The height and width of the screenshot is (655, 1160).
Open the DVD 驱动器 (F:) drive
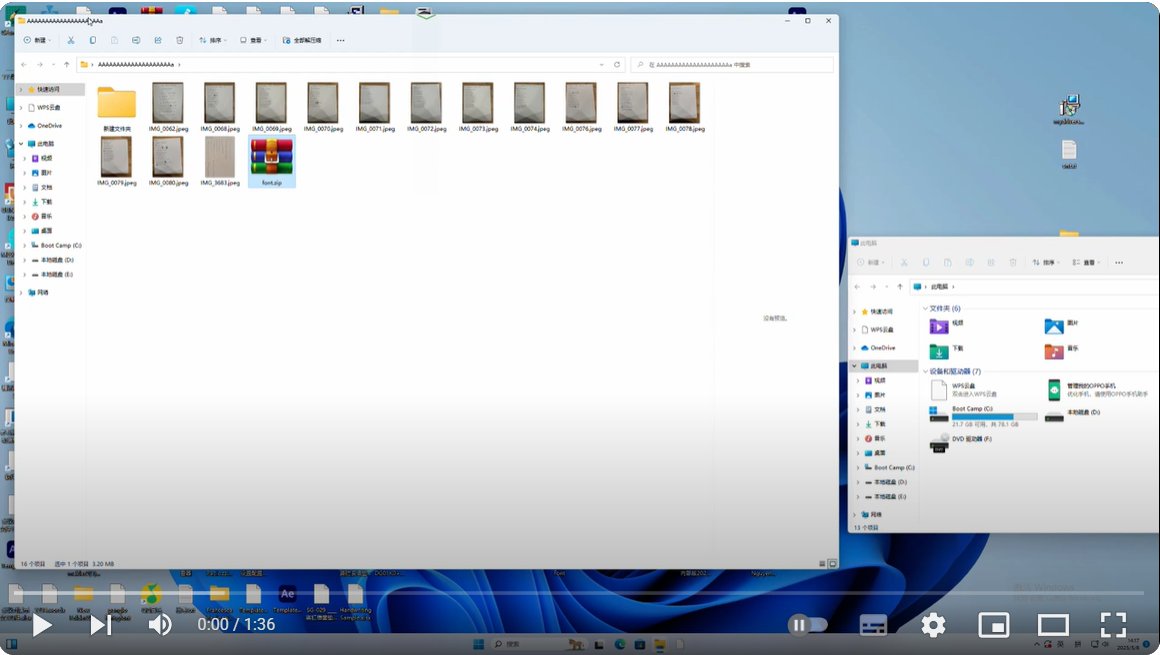[962, 442]
